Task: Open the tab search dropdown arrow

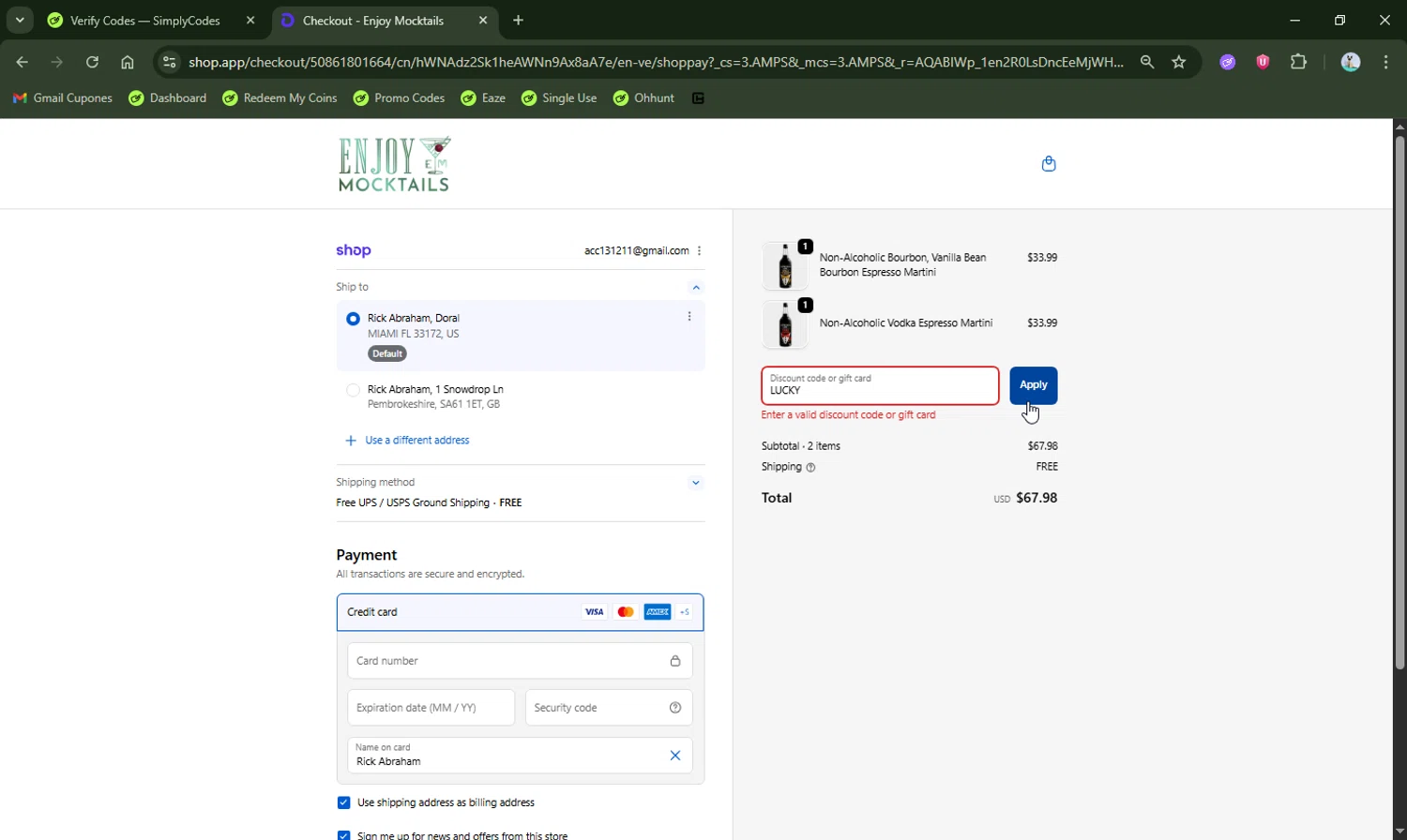Action: click(20, 20)
